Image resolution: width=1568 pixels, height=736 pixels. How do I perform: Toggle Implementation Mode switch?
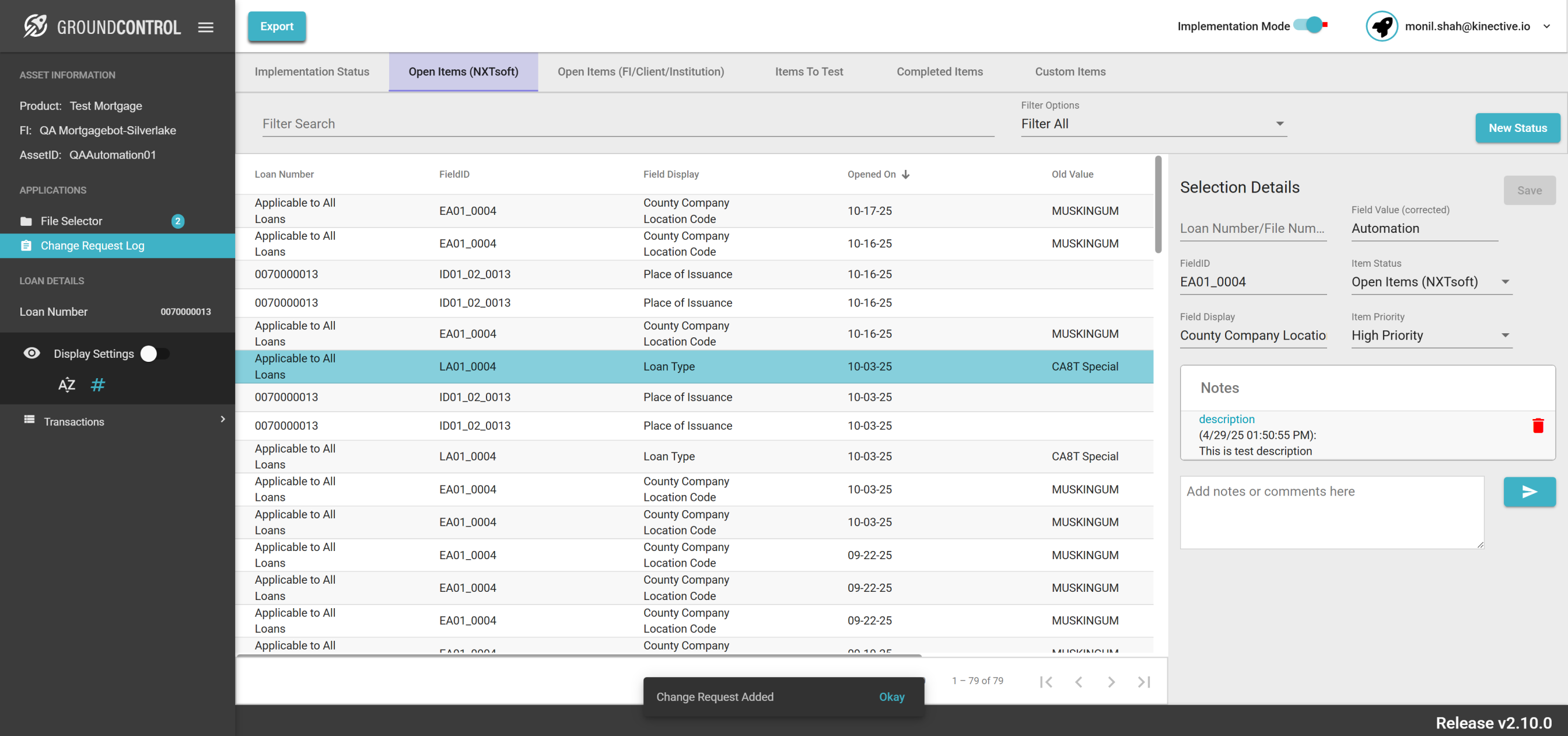[x=1311, y=26]
